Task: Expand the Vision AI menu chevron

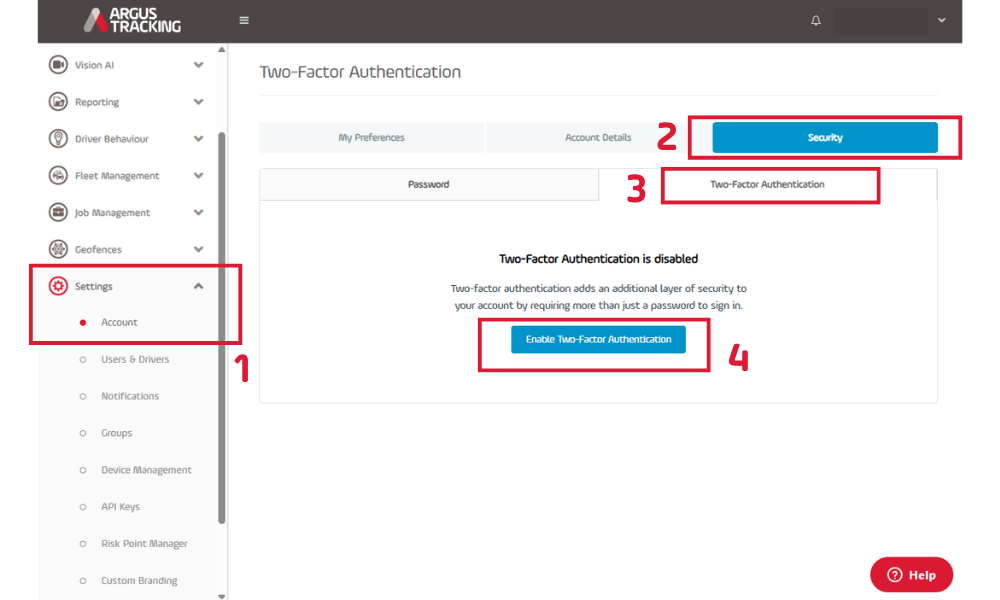Action: pyautogui.click(x=198, y=65)
